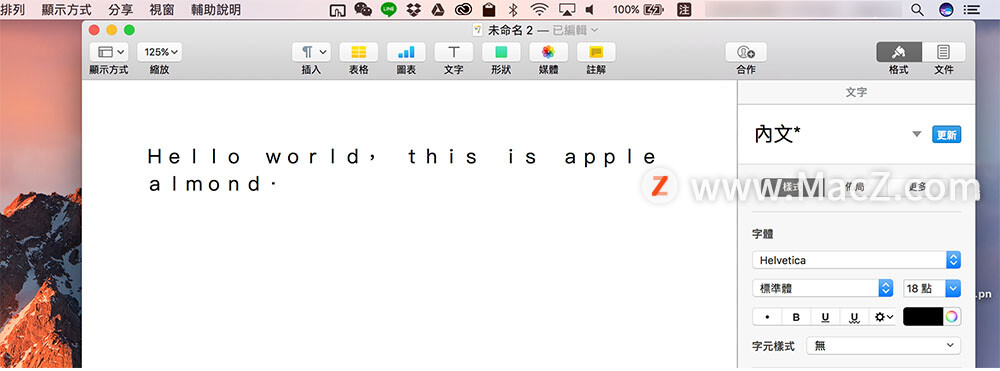Click the black text color swatch

[923, 317]
